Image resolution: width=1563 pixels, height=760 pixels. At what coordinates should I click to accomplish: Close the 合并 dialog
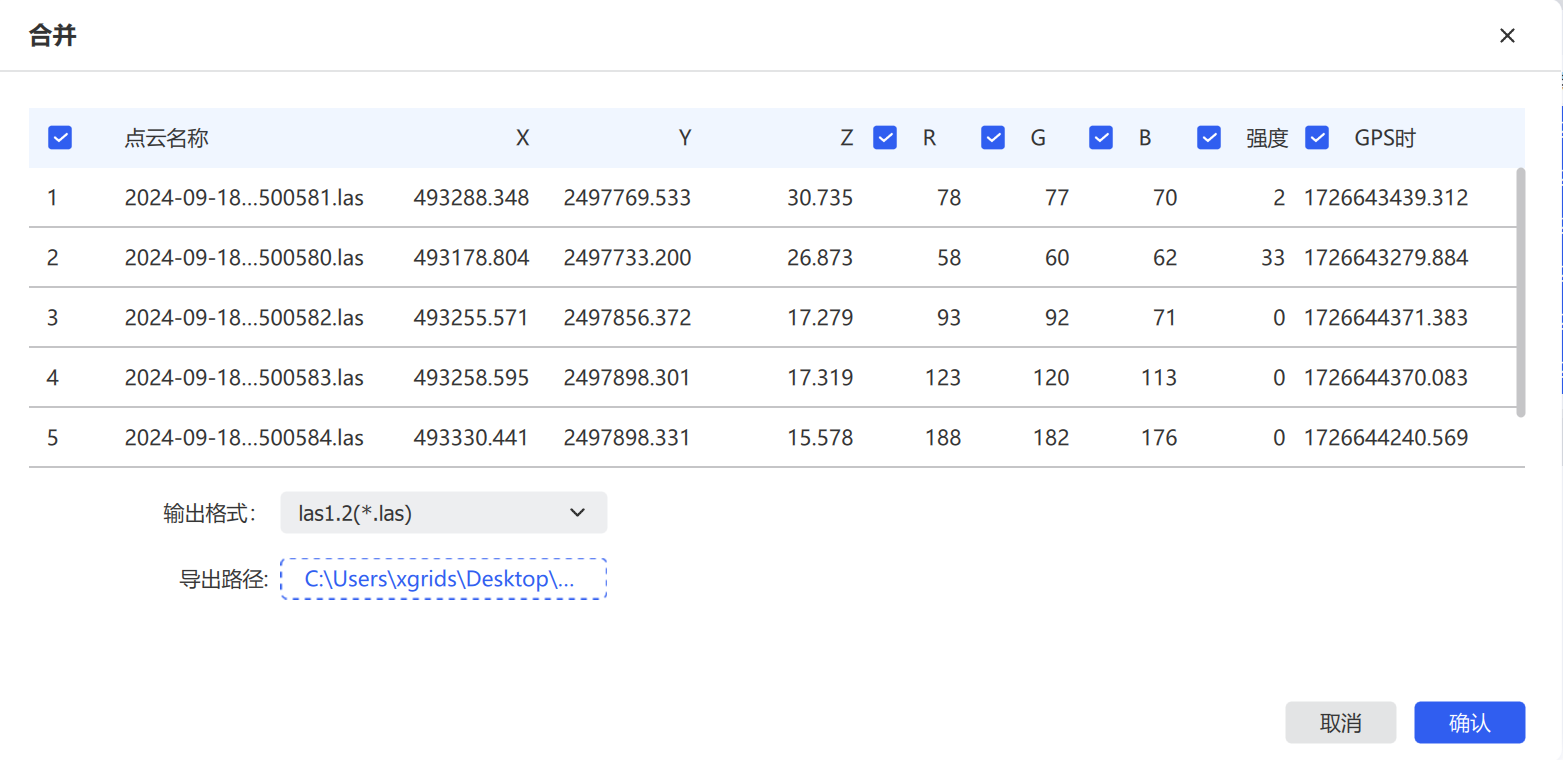pyautogui.click(x=1507, y=36)
